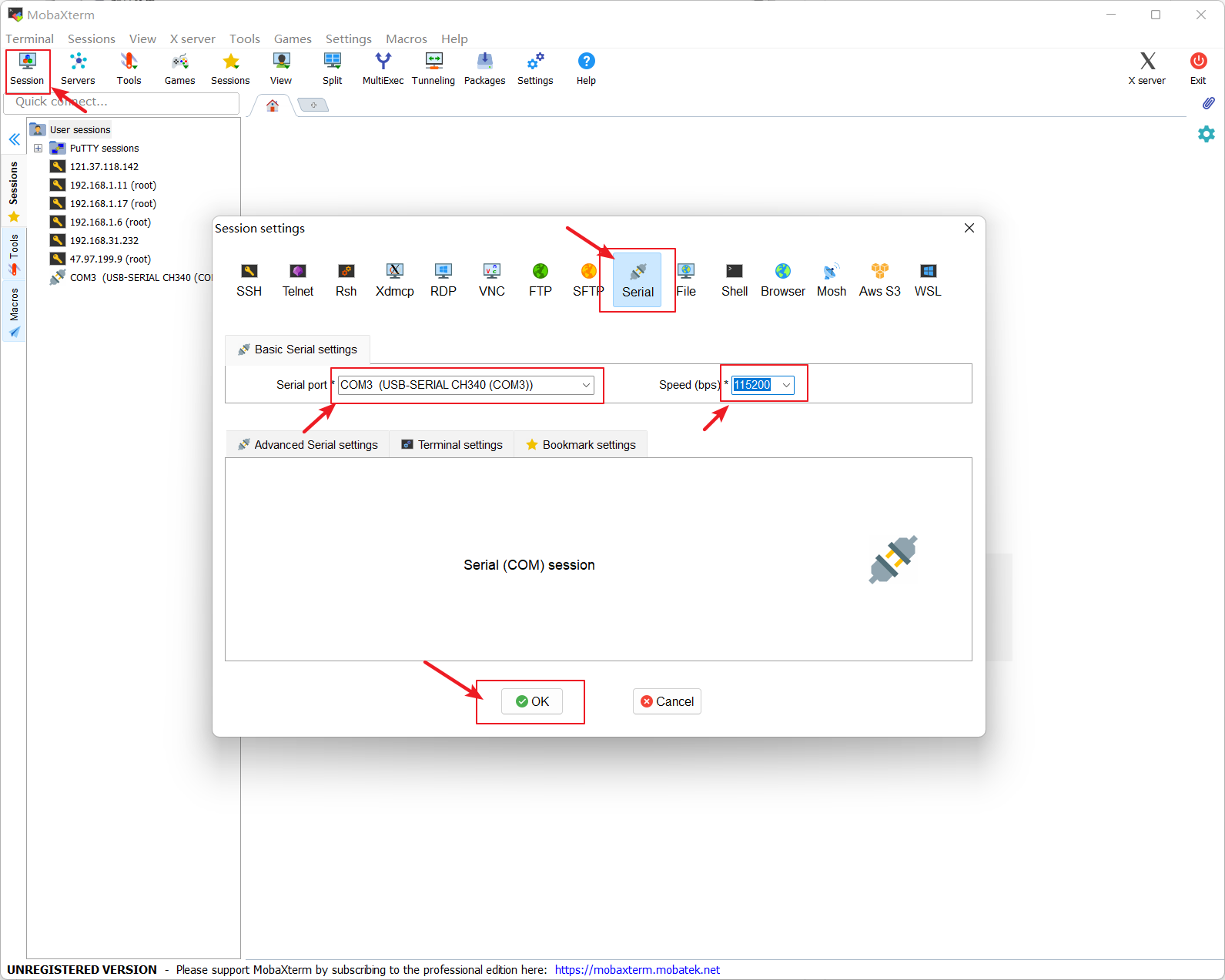Choose FTP session type
The image size is (1225, 980).
pos(541,280)
